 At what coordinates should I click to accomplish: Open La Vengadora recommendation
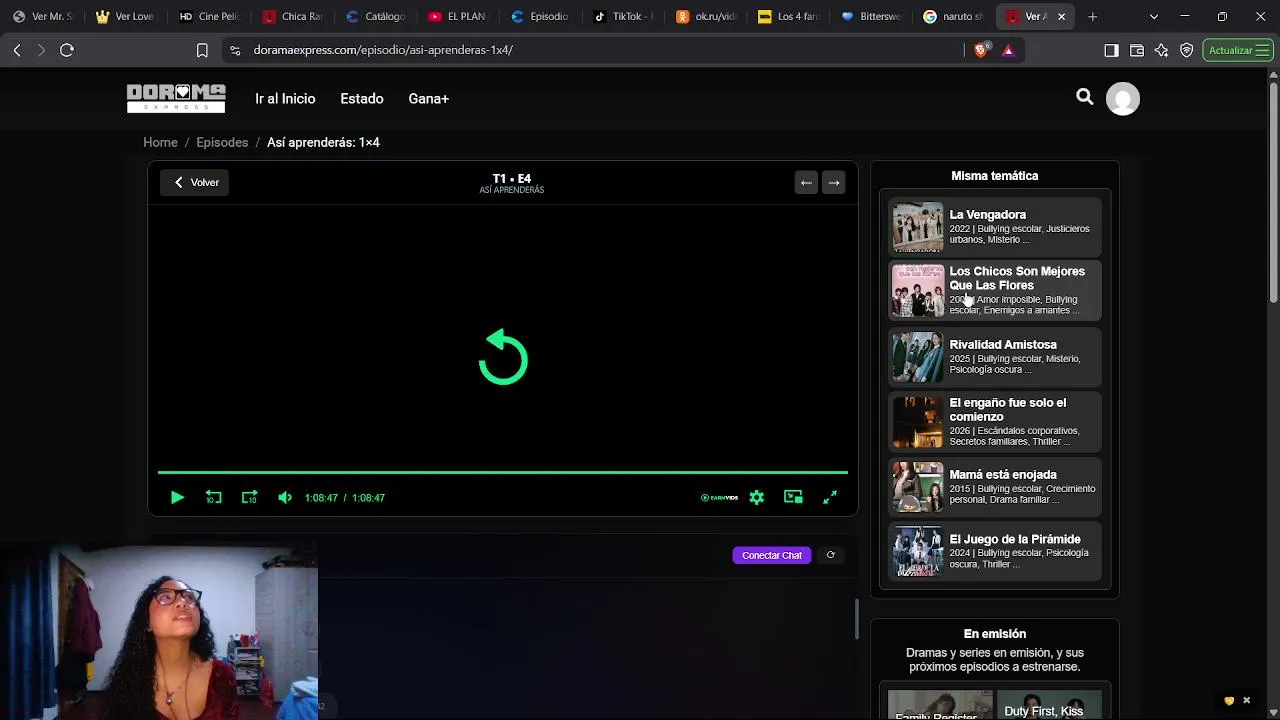point(995,227)
